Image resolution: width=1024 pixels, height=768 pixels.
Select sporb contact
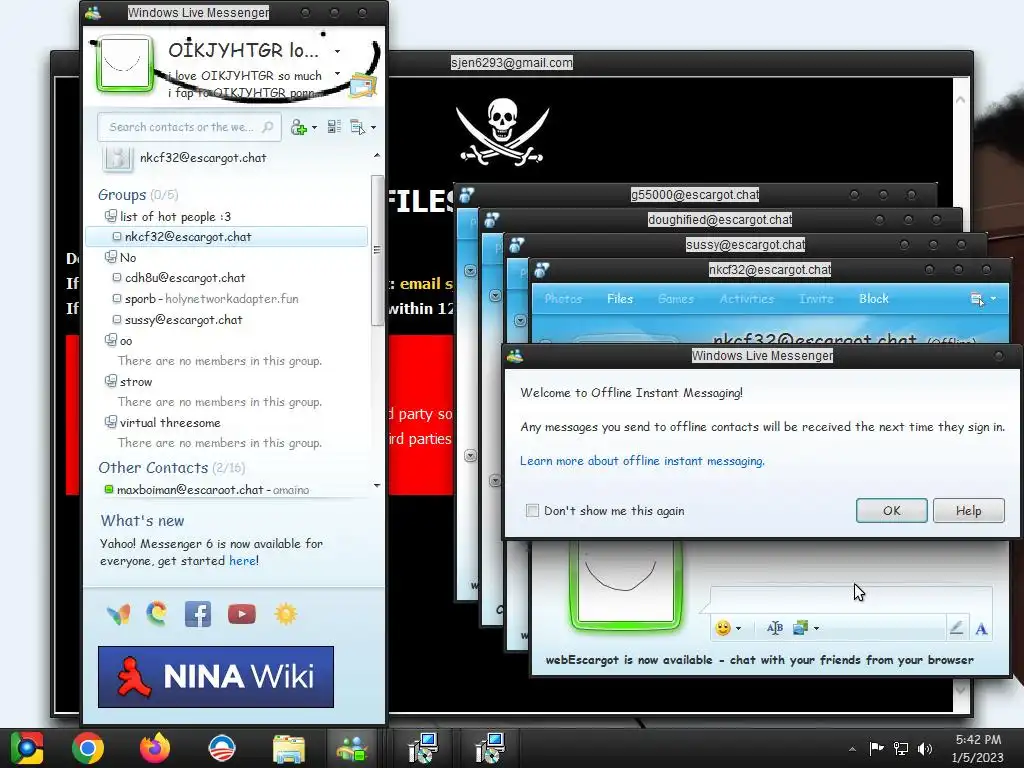click(205, 298)
